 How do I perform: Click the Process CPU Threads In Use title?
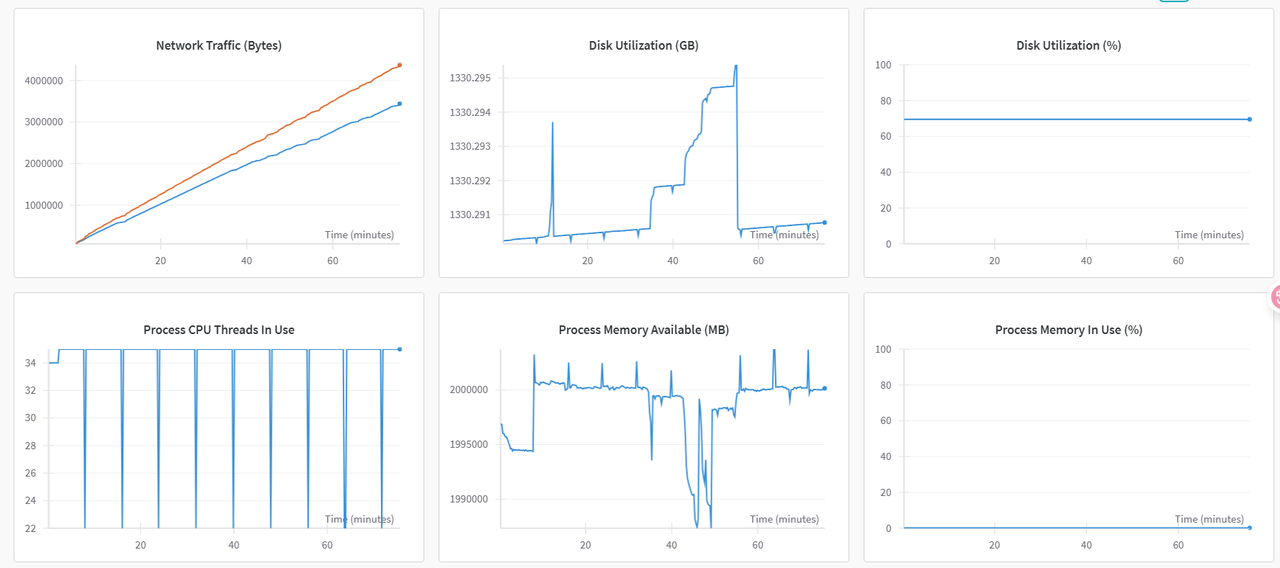pos(218,330)
